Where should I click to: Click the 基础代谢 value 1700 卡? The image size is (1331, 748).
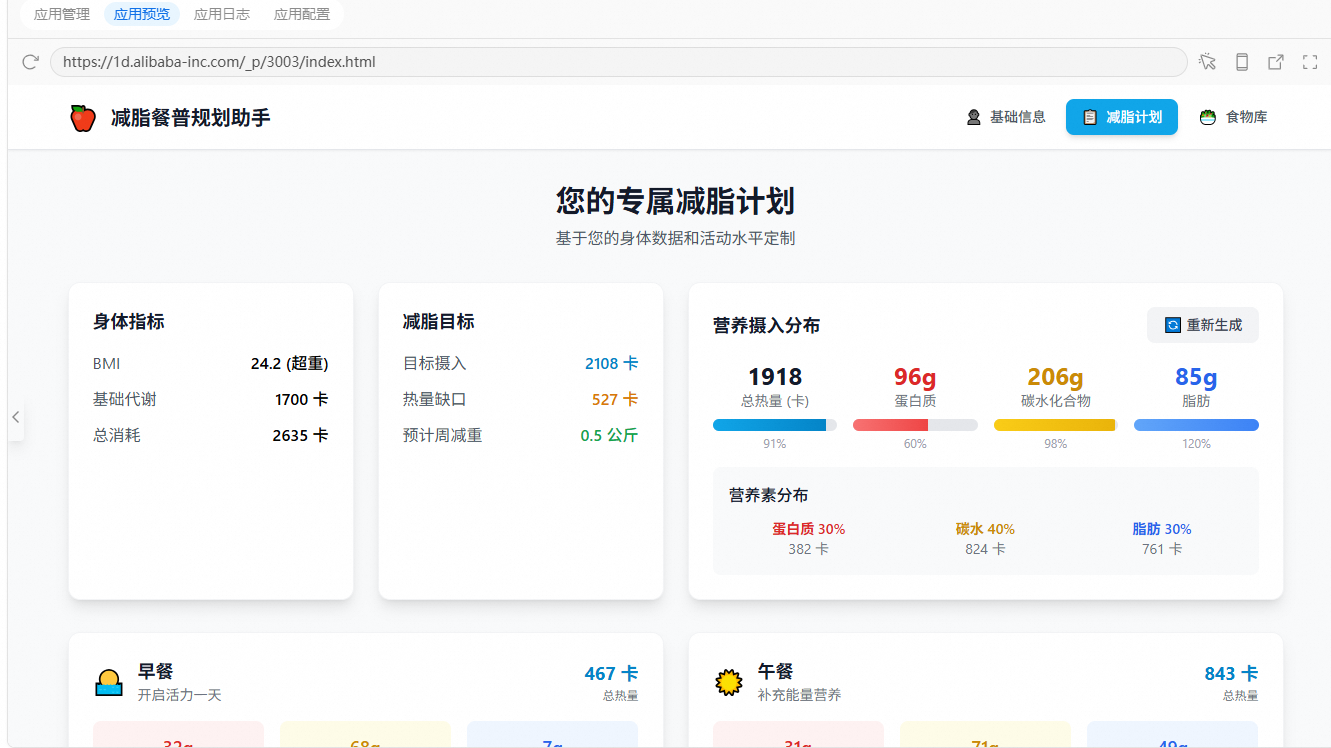click(x=302, y=399)
